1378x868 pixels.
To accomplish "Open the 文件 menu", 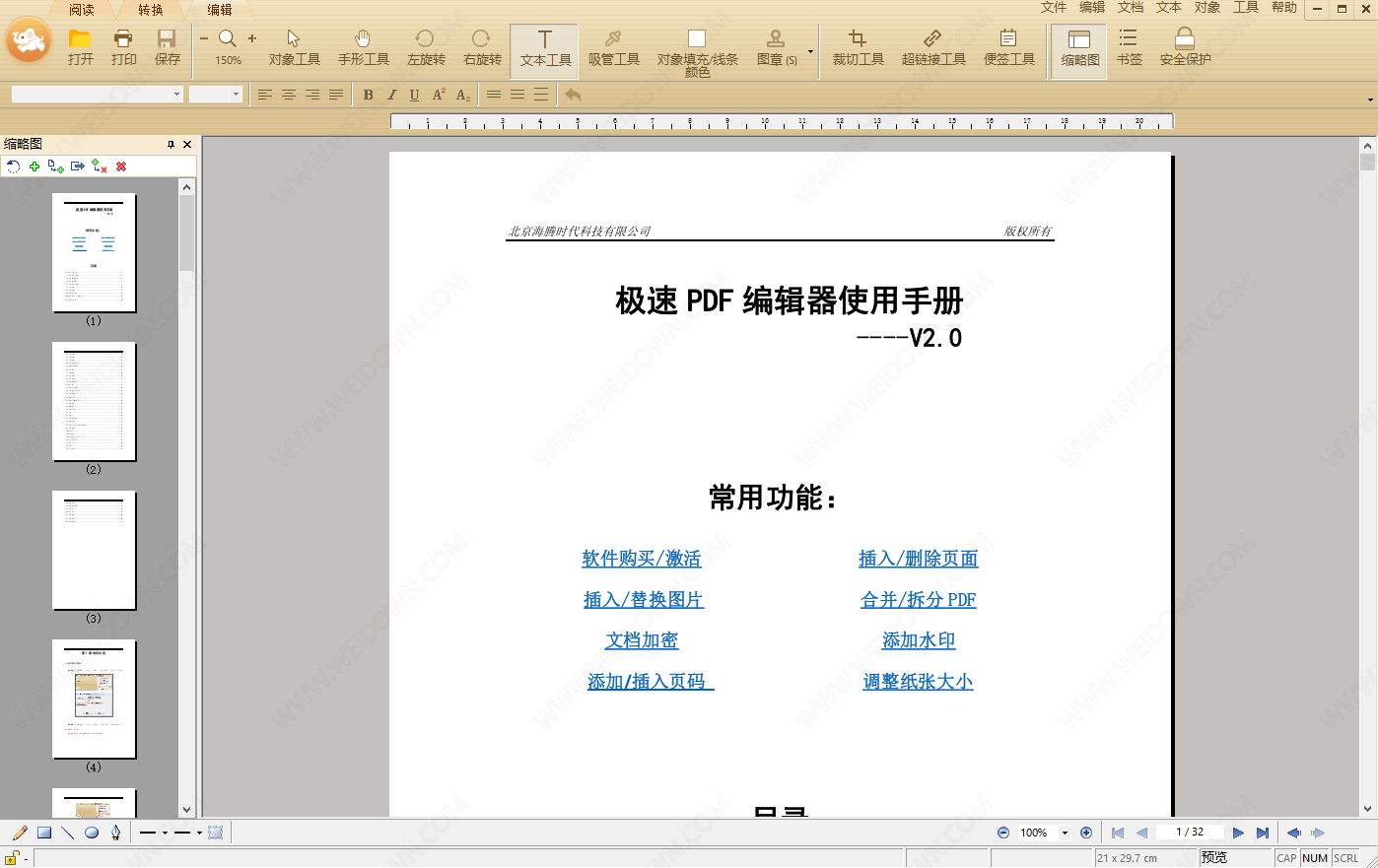I will pos(1054,7).
